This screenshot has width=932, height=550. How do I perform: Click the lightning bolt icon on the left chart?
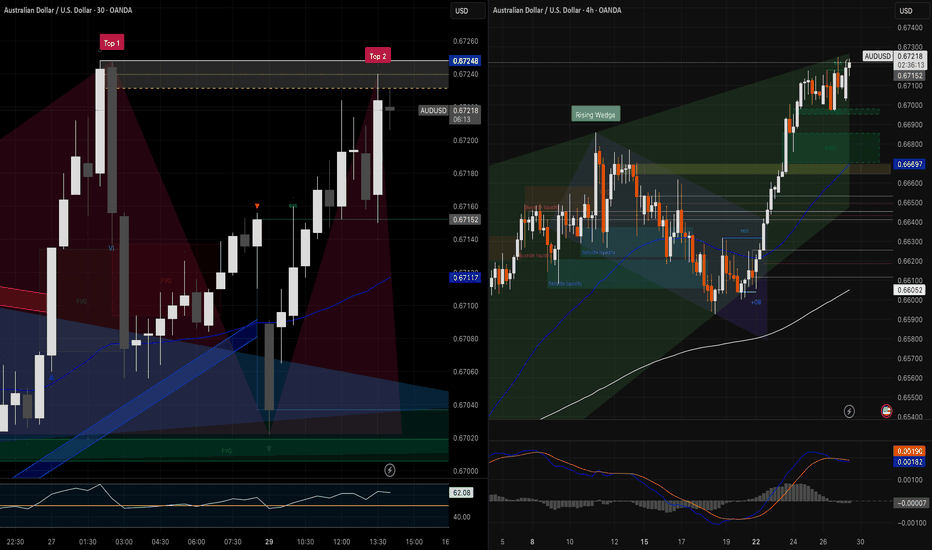click(390, 468)
